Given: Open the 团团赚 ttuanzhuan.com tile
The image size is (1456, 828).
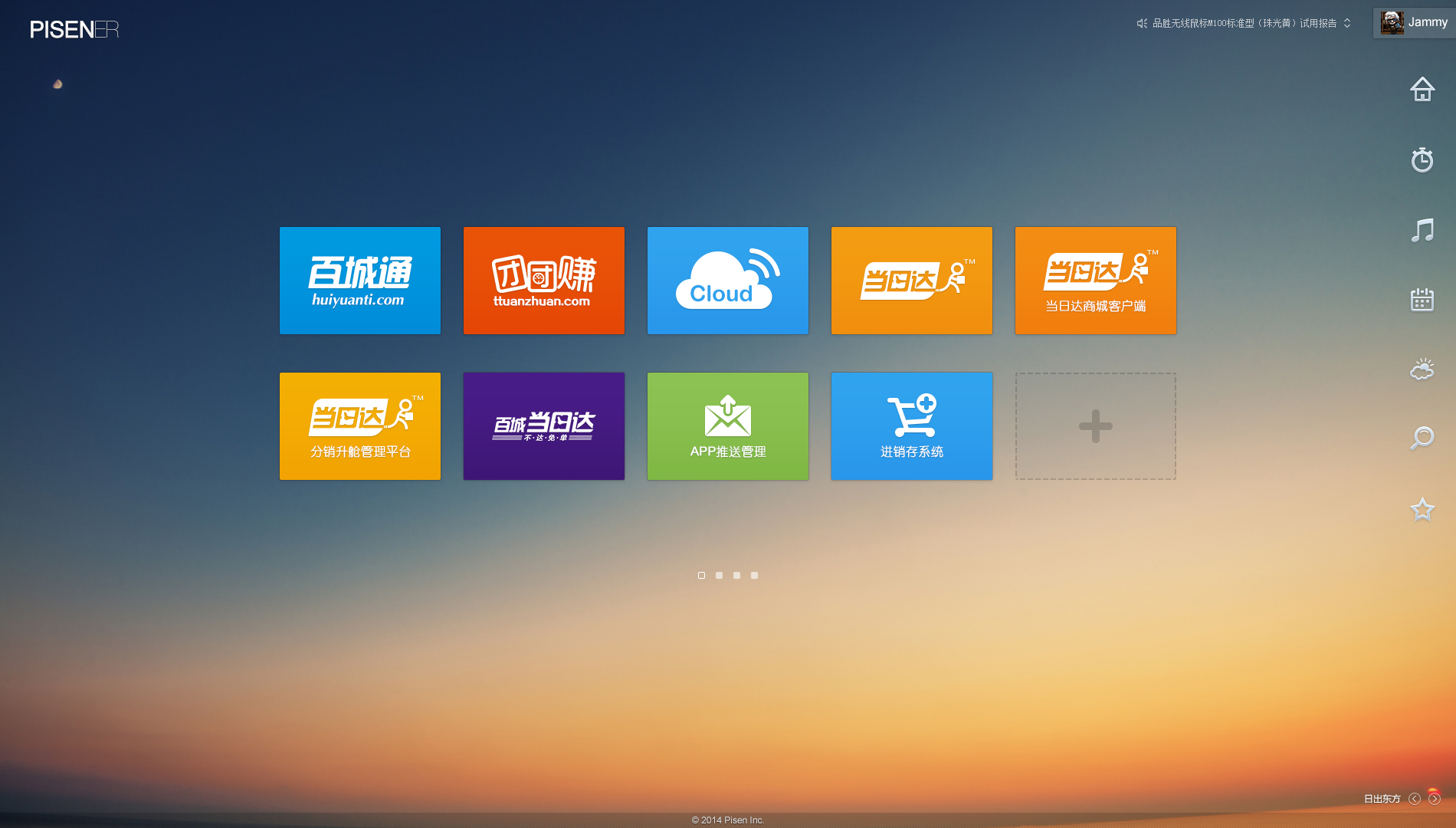Looking at the screenshot, I should pyautogui.click(x=544, y=281).
